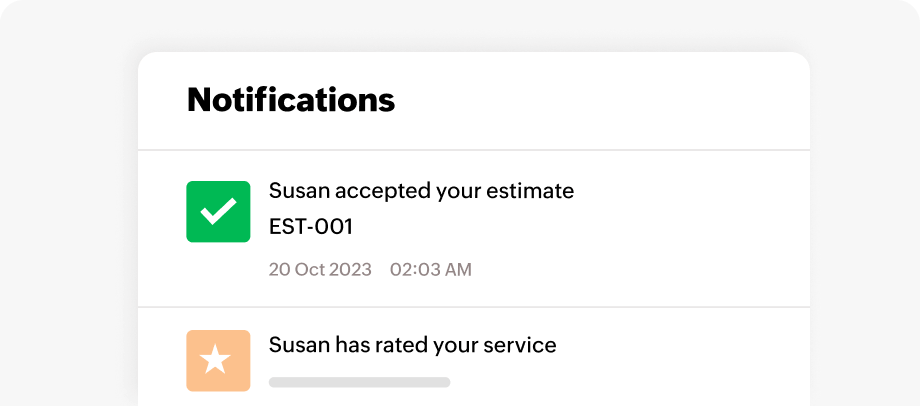Image resolution: width=920 pixels, height=406 pixels.
Task: Click the divider line below Notifications heading
Action: (473, 151)
